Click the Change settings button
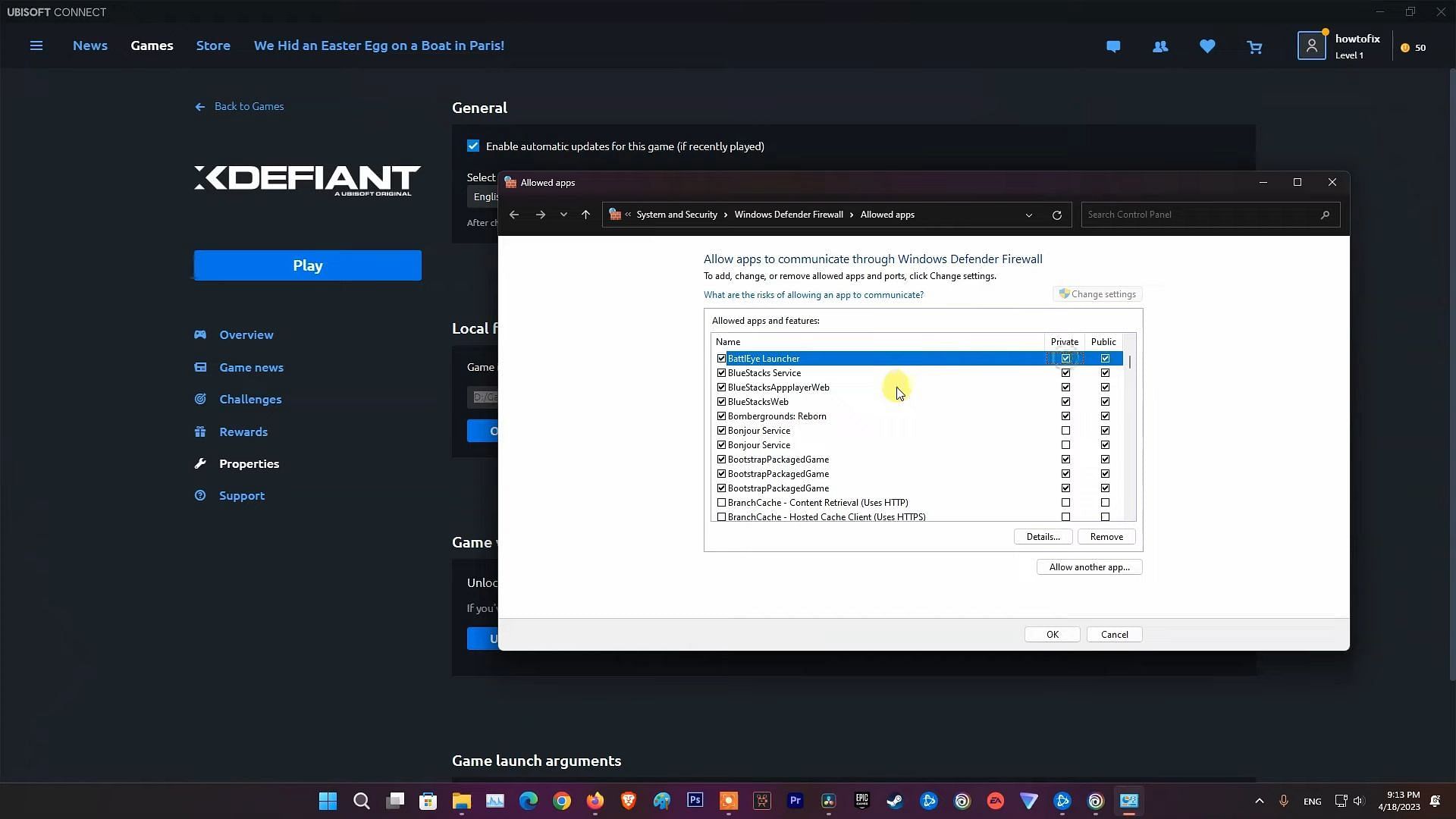Screen dimensions: 1456x819 [1097, 294]
